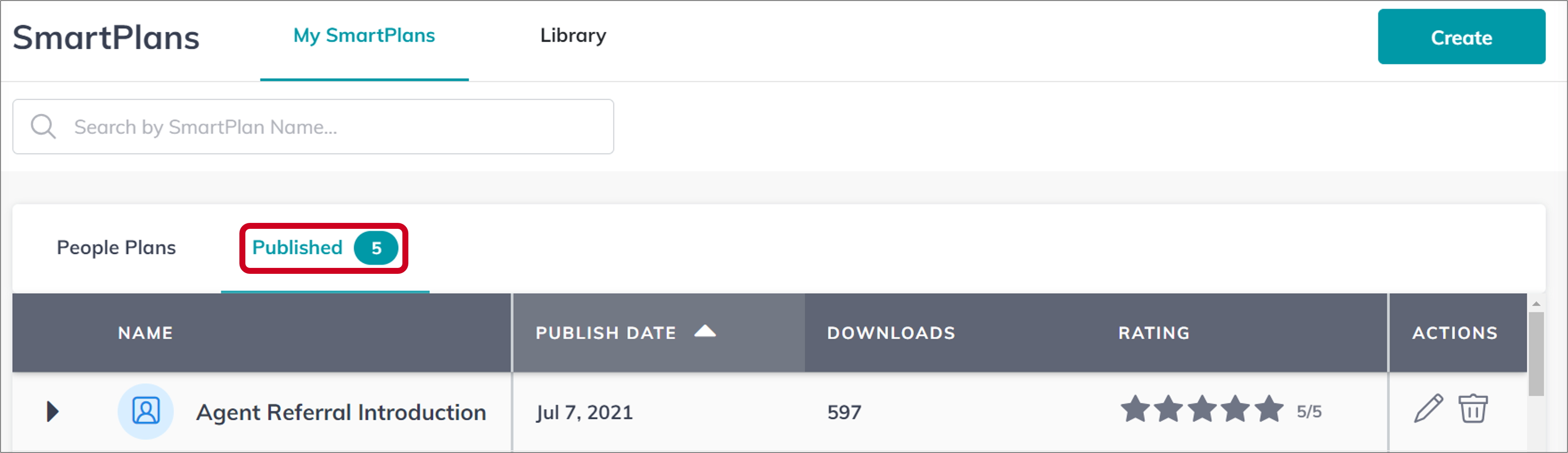
Task: Sort by Publish Date column header
Action: click(x=606, y=333)
